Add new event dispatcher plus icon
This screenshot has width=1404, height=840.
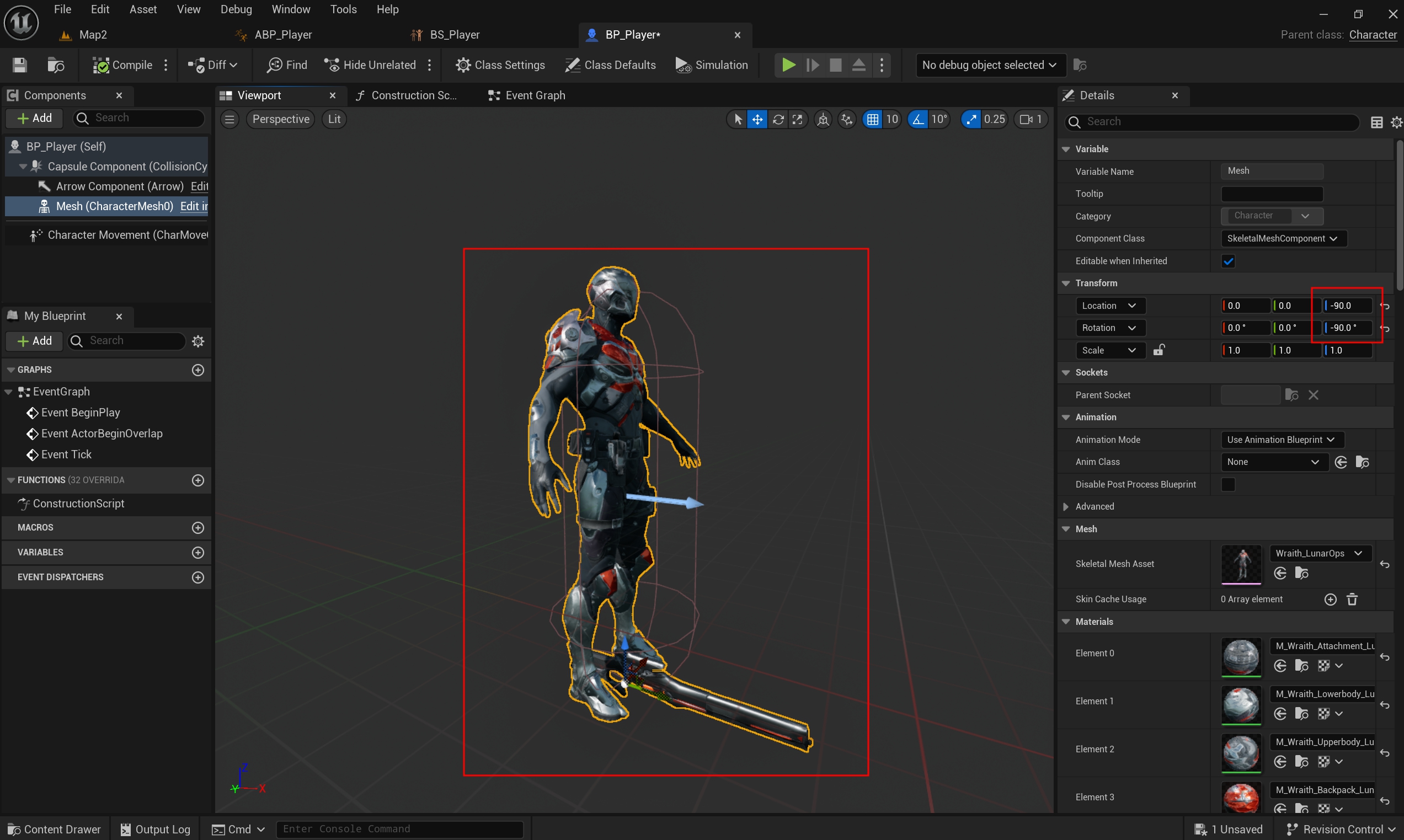[197, 577]
